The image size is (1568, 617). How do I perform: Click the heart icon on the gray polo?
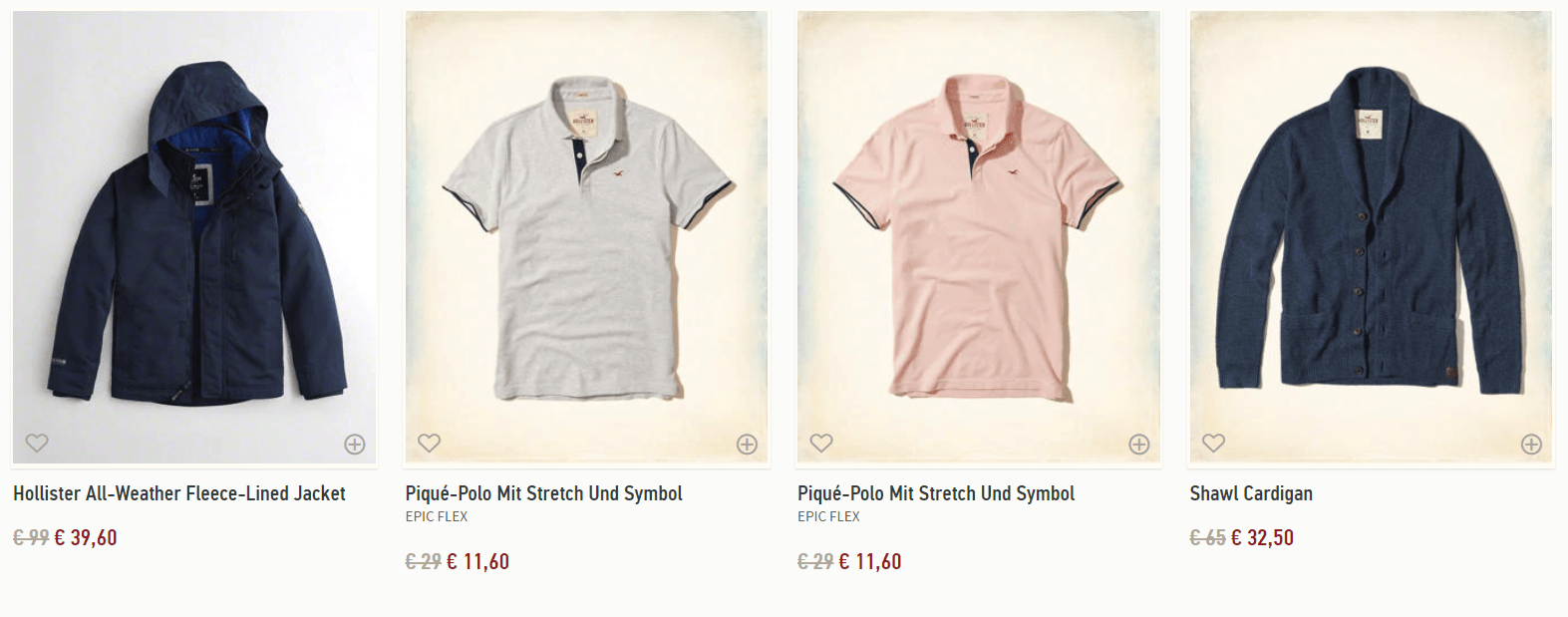pos(429,443)
